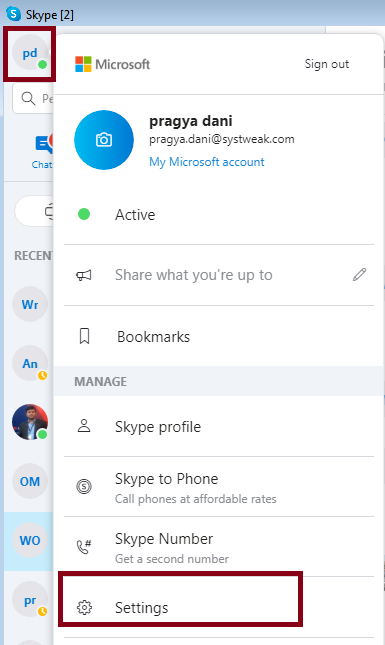The width and height of the screenshot is (385, 645).
Task: Click Share what you're up to field
Action: [x=194, y=275]
